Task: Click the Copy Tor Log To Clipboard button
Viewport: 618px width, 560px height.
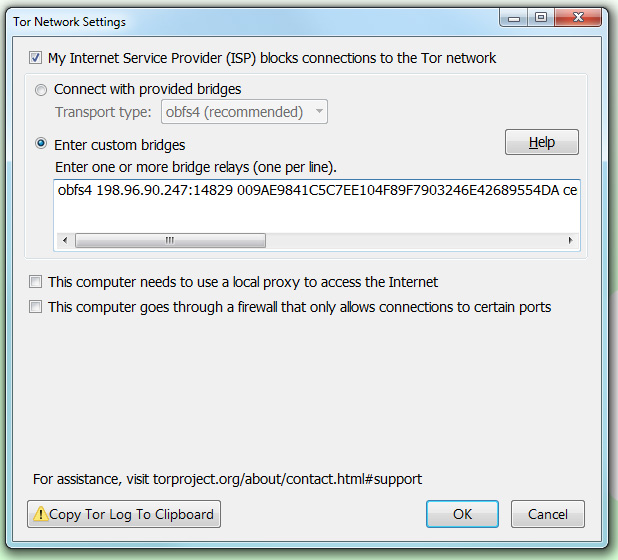Action: [x=124, y=514]
